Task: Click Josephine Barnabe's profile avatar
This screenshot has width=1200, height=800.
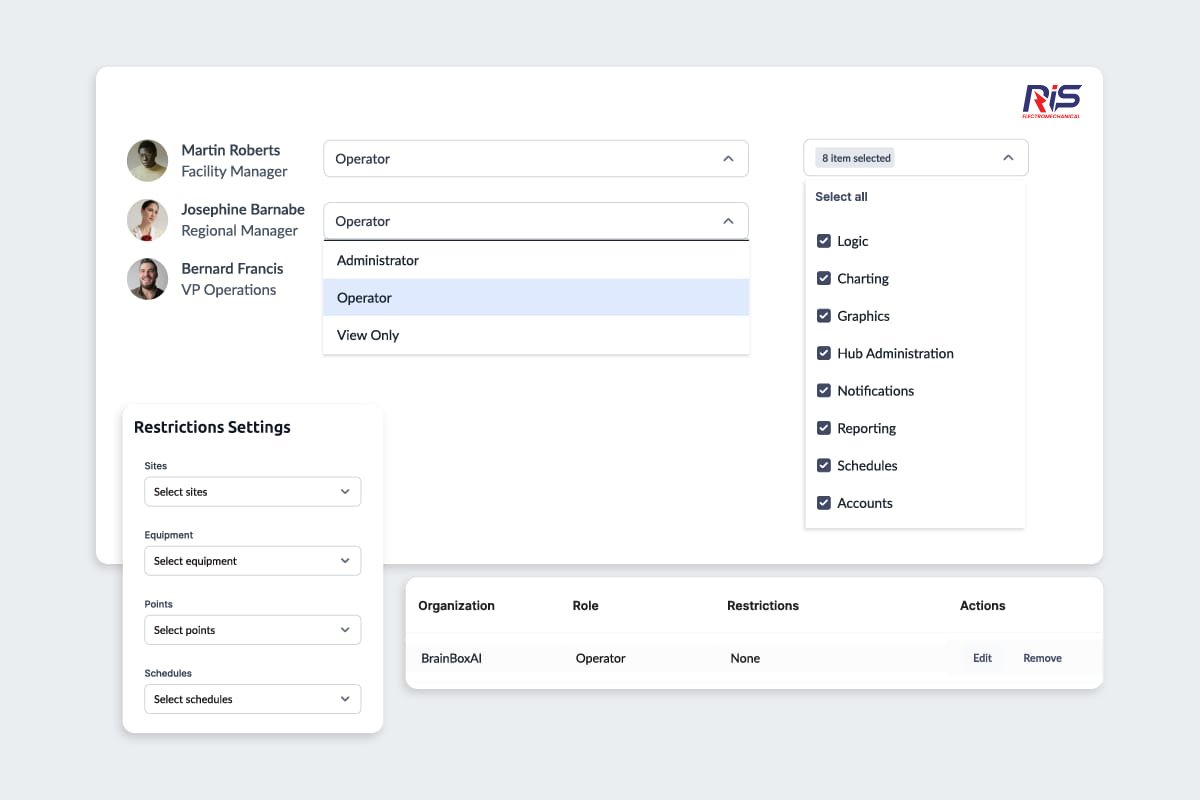Action: (147, 220)
